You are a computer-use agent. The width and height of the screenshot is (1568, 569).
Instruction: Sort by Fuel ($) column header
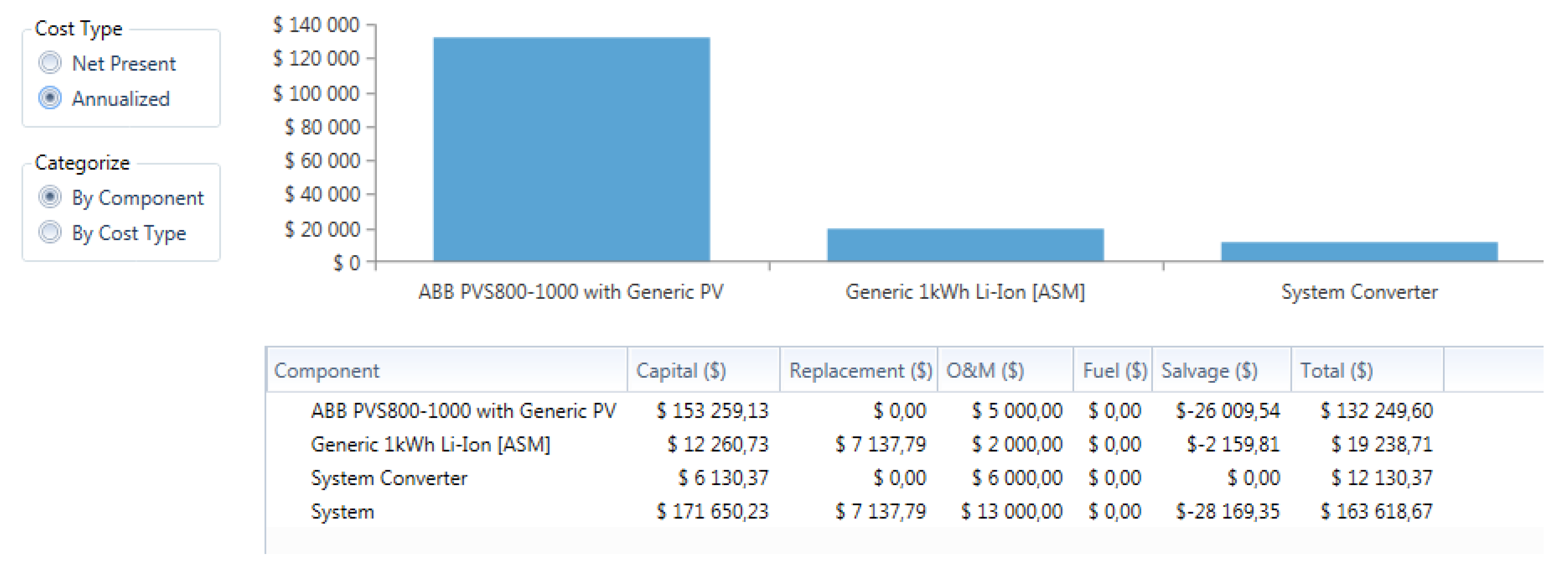pyautogui.click(x=1113, y=370)
